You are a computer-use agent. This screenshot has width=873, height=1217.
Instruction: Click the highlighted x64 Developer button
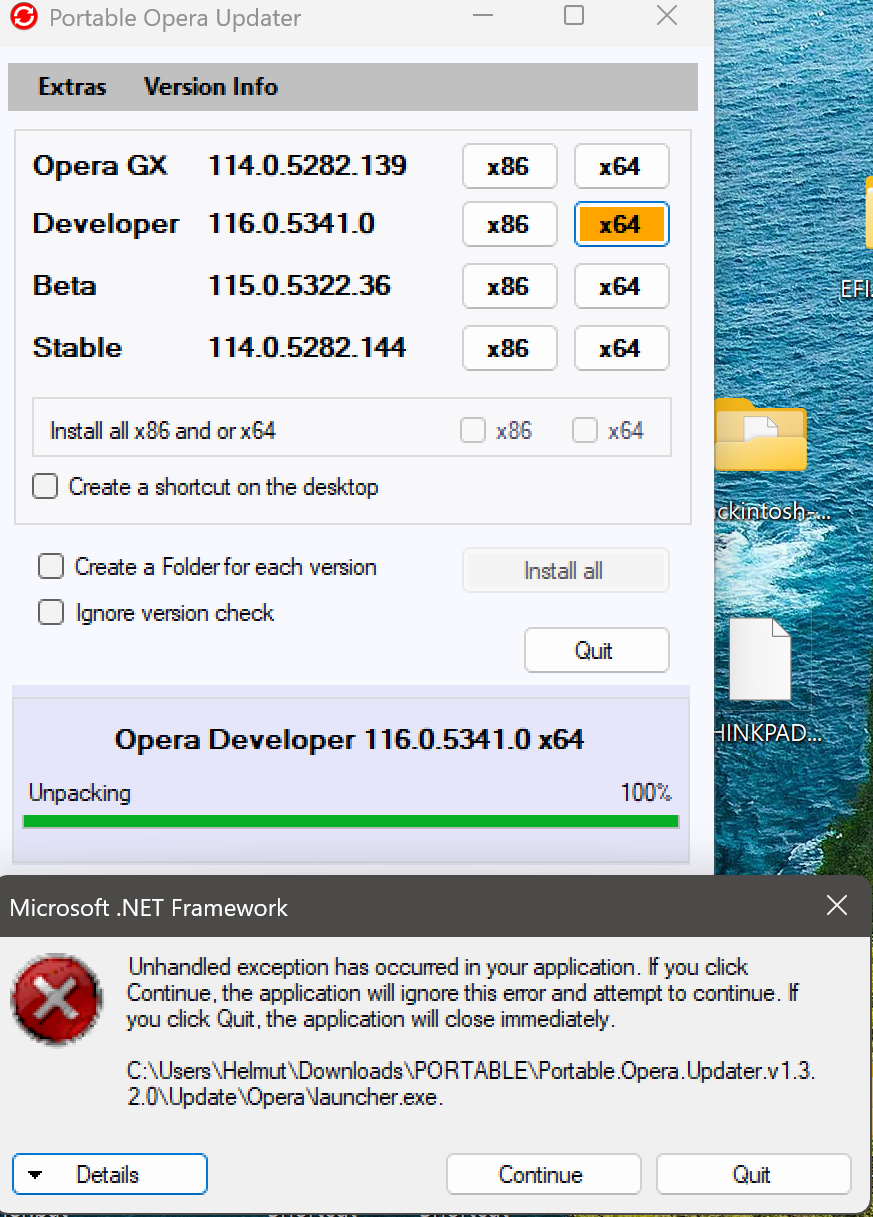point(621,224)
